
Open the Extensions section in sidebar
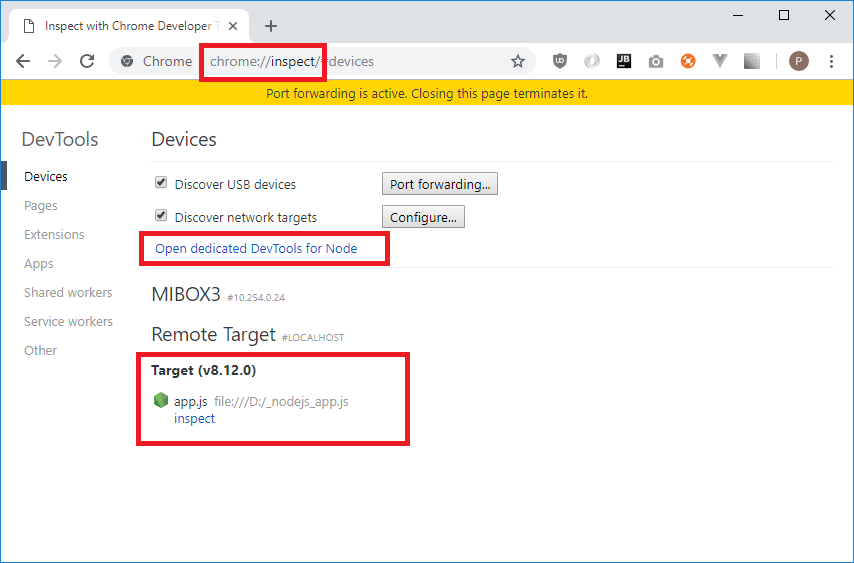(x=54, y=235)
